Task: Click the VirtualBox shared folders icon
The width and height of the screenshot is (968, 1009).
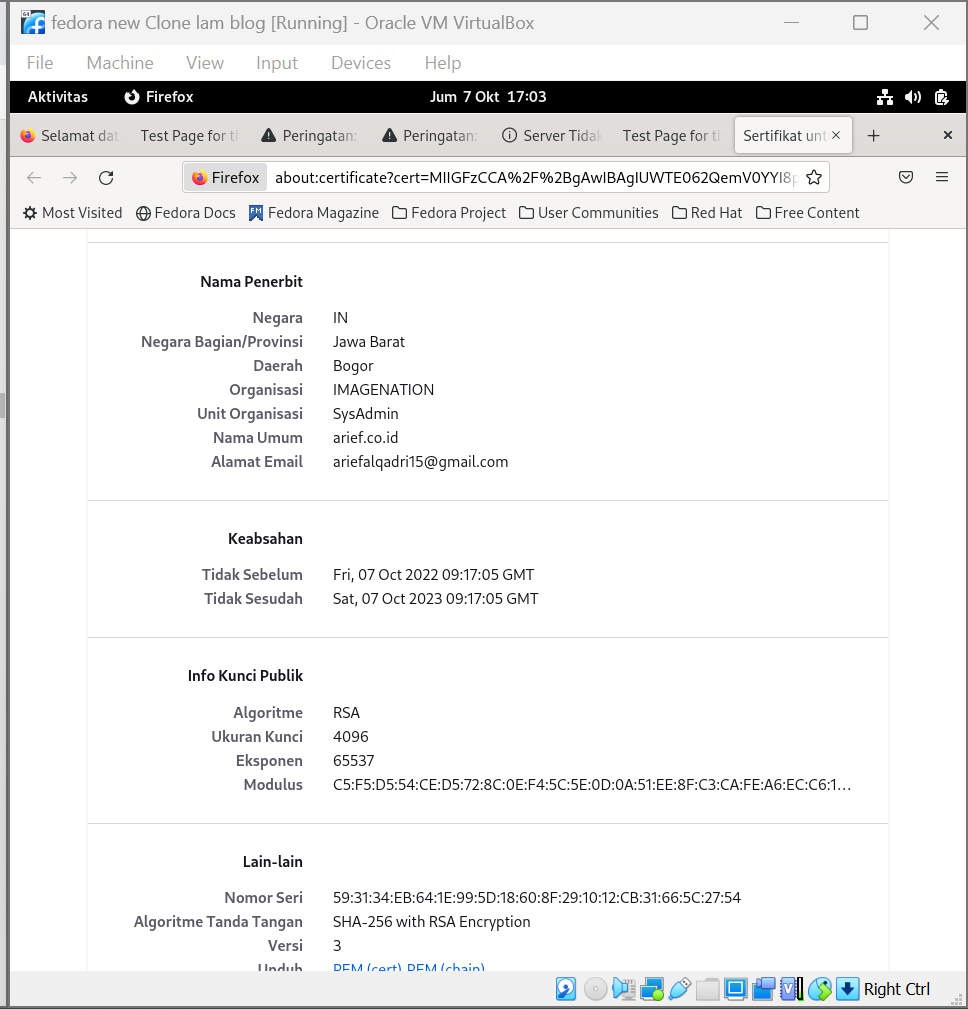Action: [708, 988]
